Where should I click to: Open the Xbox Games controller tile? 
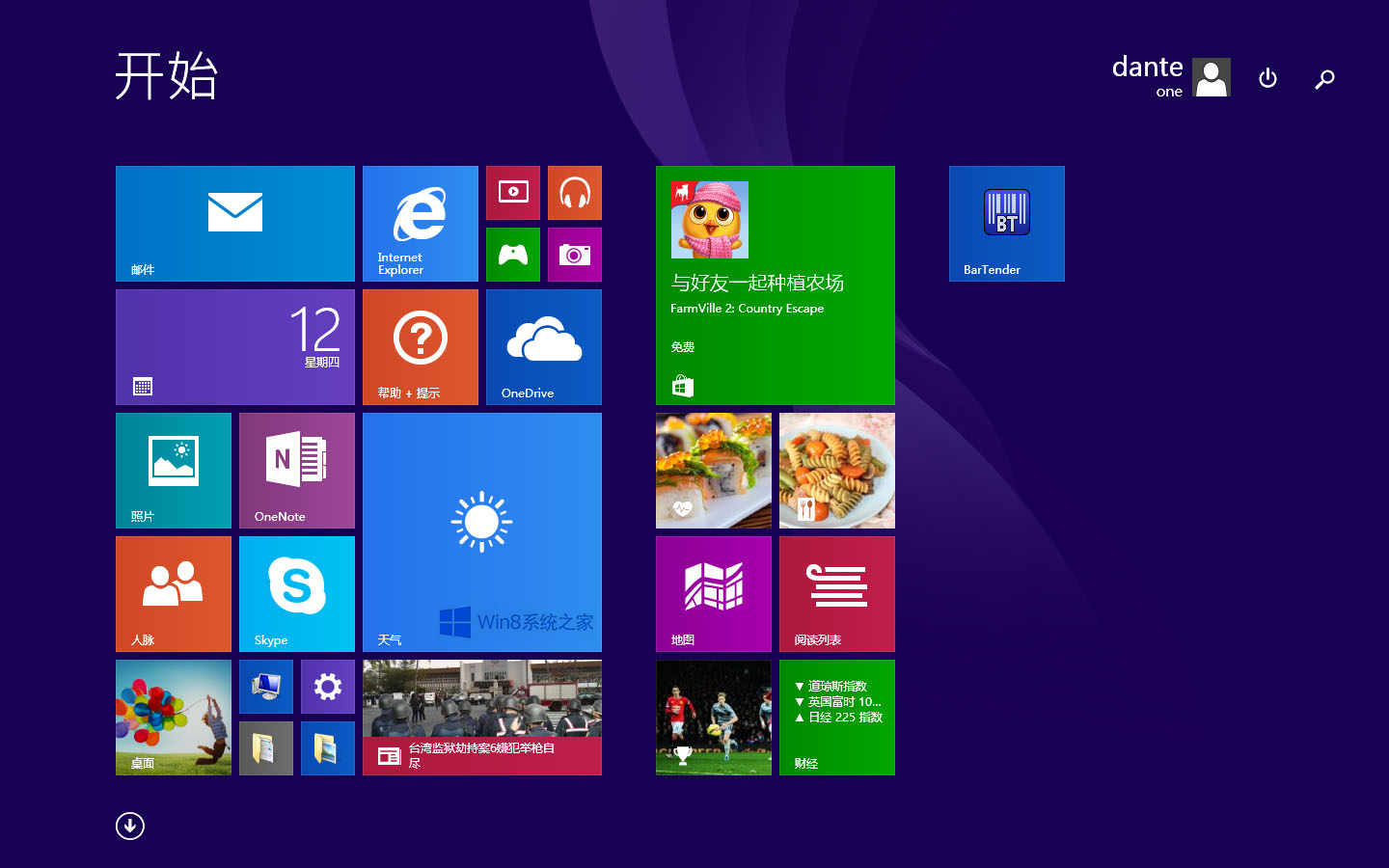pos(513,255)
